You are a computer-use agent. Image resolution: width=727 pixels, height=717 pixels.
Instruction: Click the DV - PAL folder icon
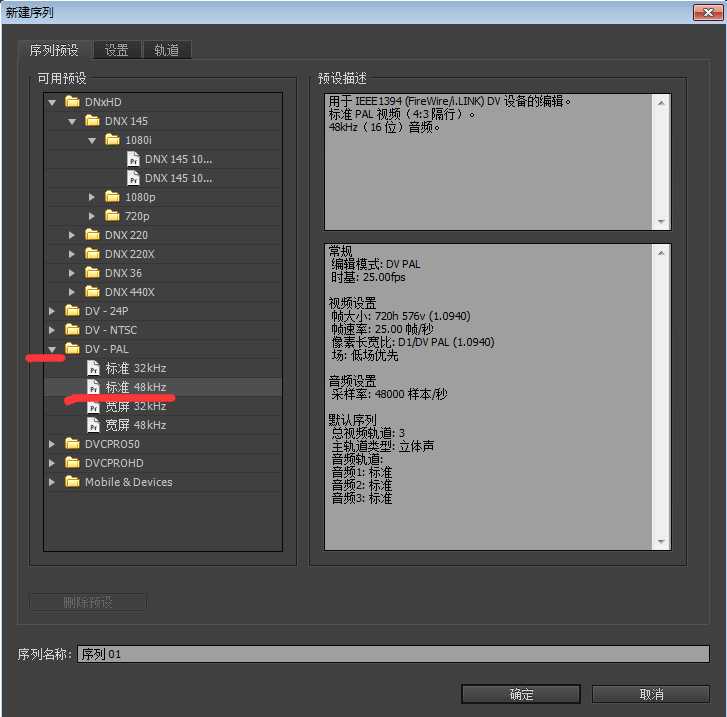(x=72, y=349)
